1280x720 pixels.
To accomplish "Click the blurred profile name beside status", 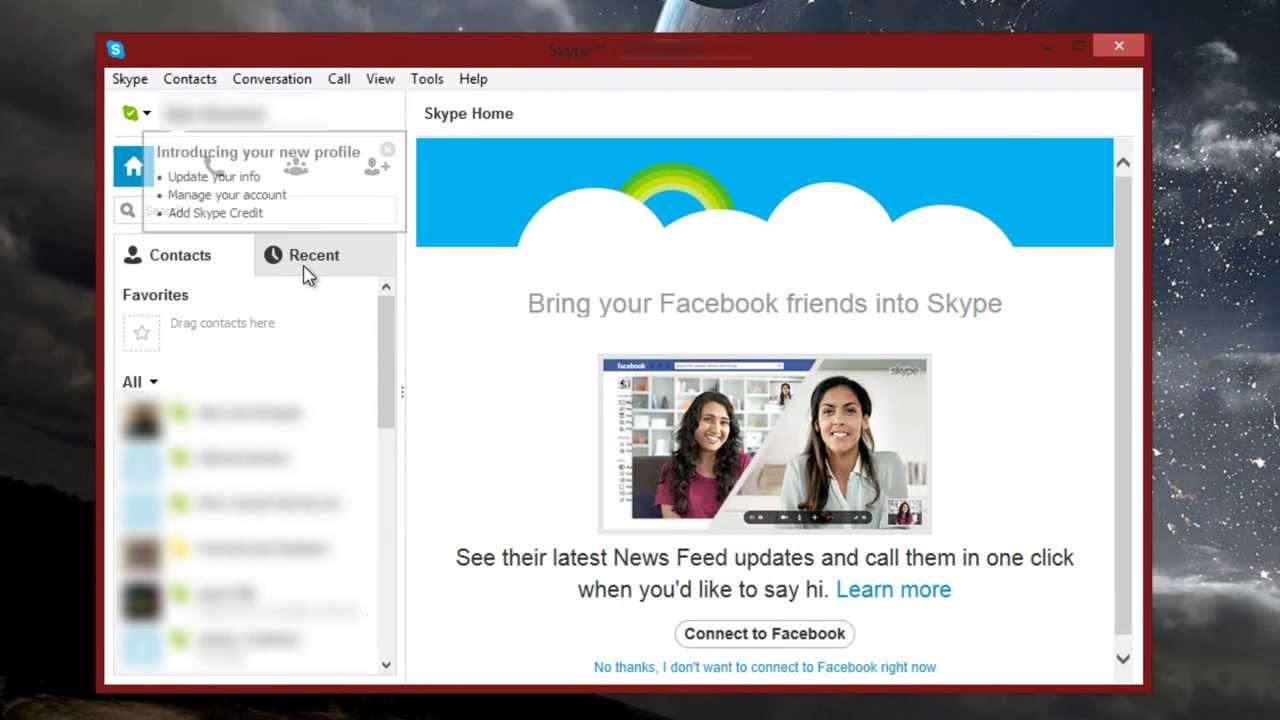I will coord(214,113).
